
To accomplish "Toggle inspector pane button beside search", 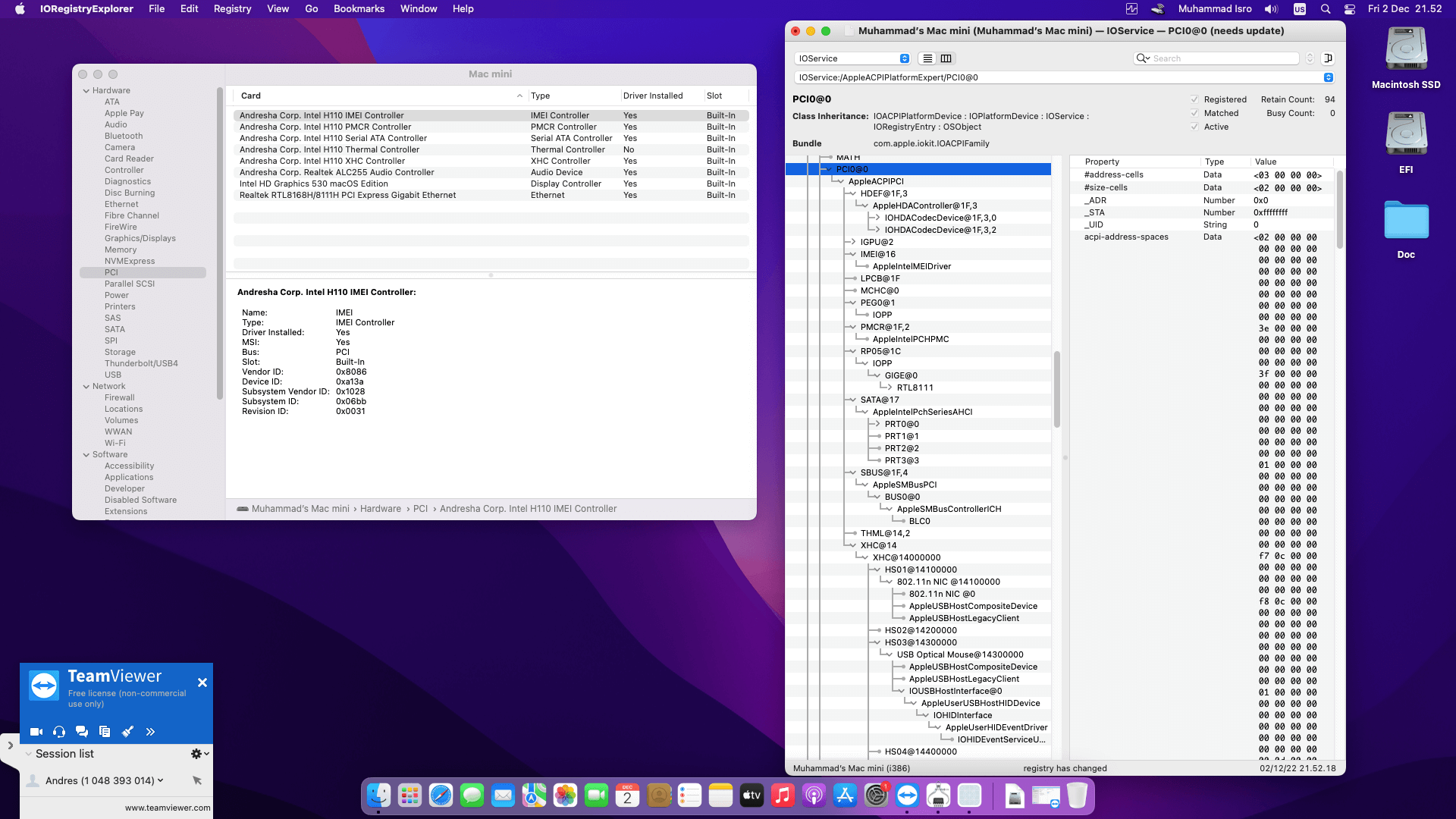I will point(1328,58).
